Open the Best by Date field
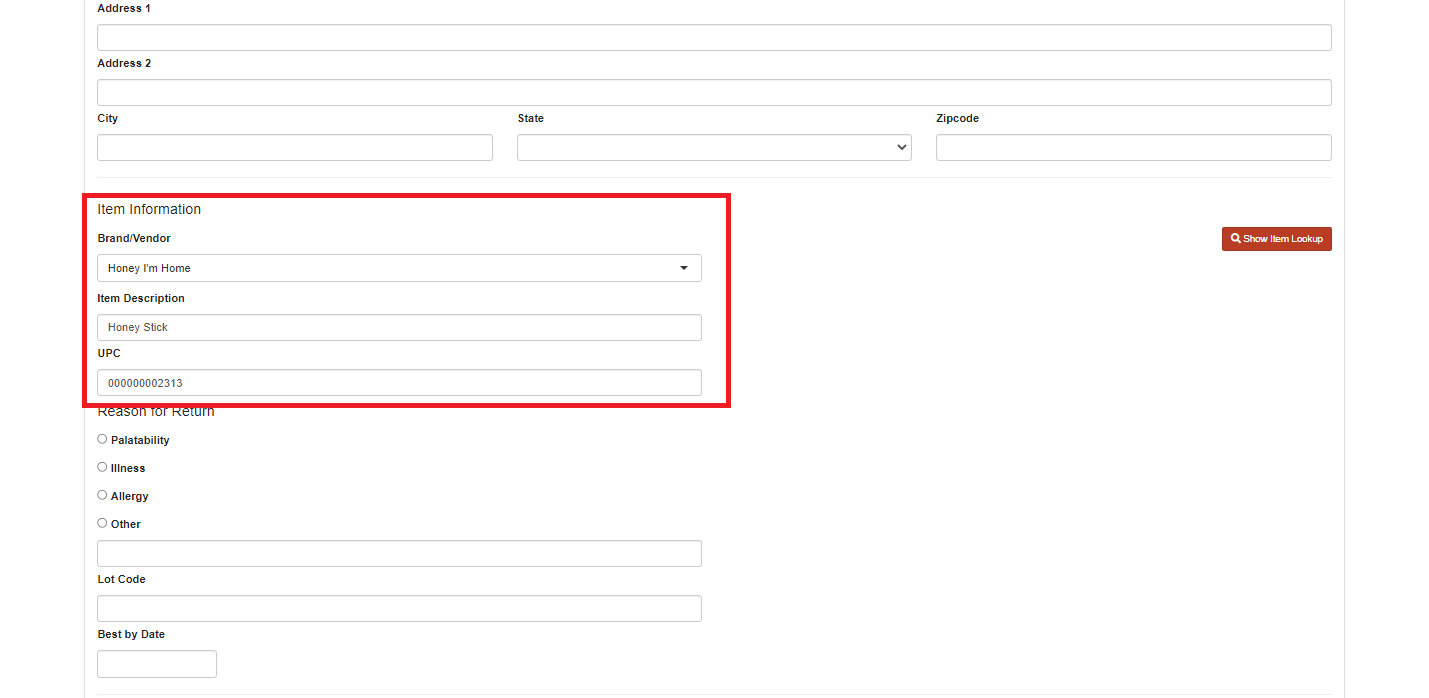Image resolution: width=1429 pixels, height=698 pixels. tap(157, 664)
